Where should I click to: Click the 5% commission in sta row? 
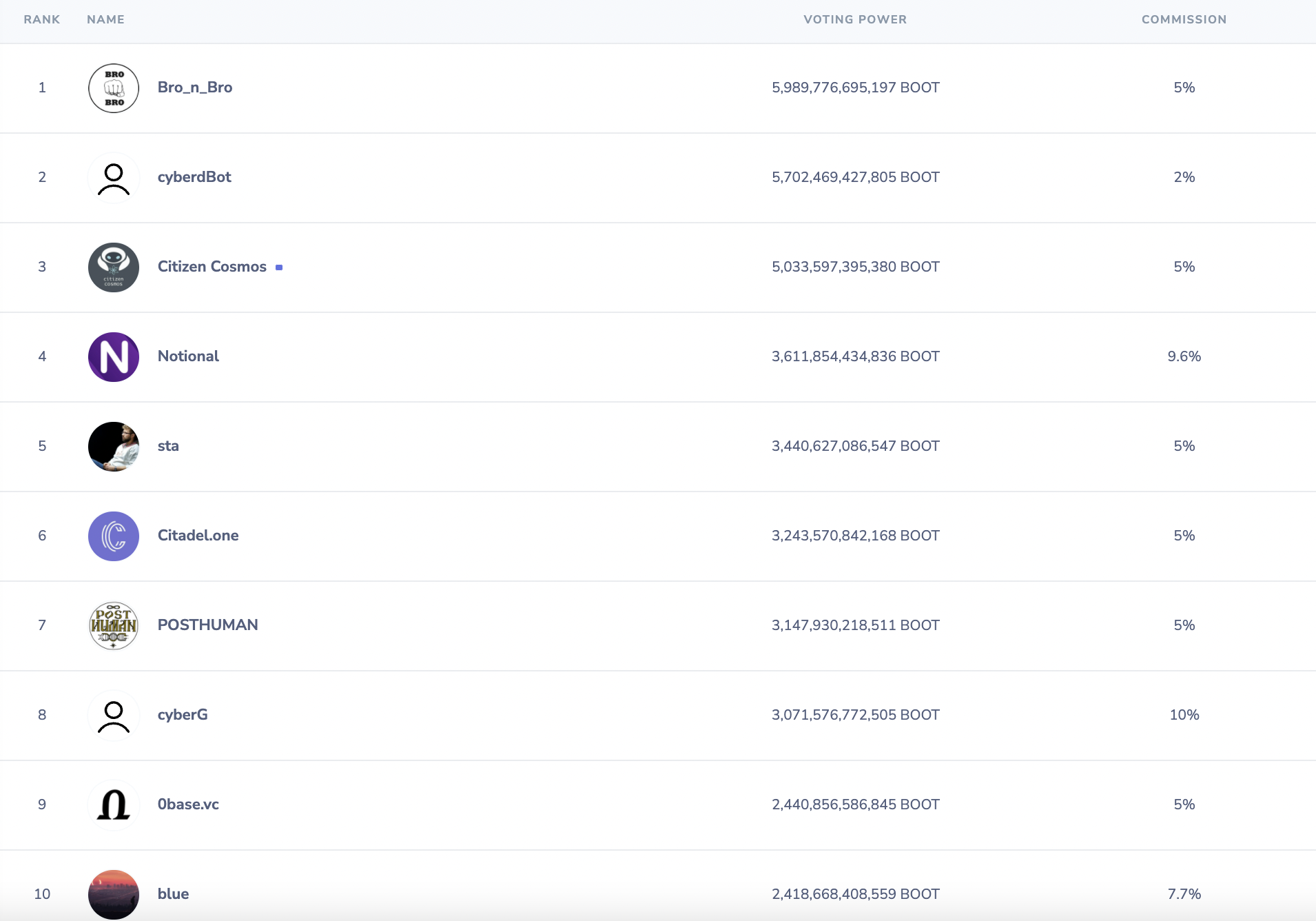pyautogui.click(x=1184, y=446)
